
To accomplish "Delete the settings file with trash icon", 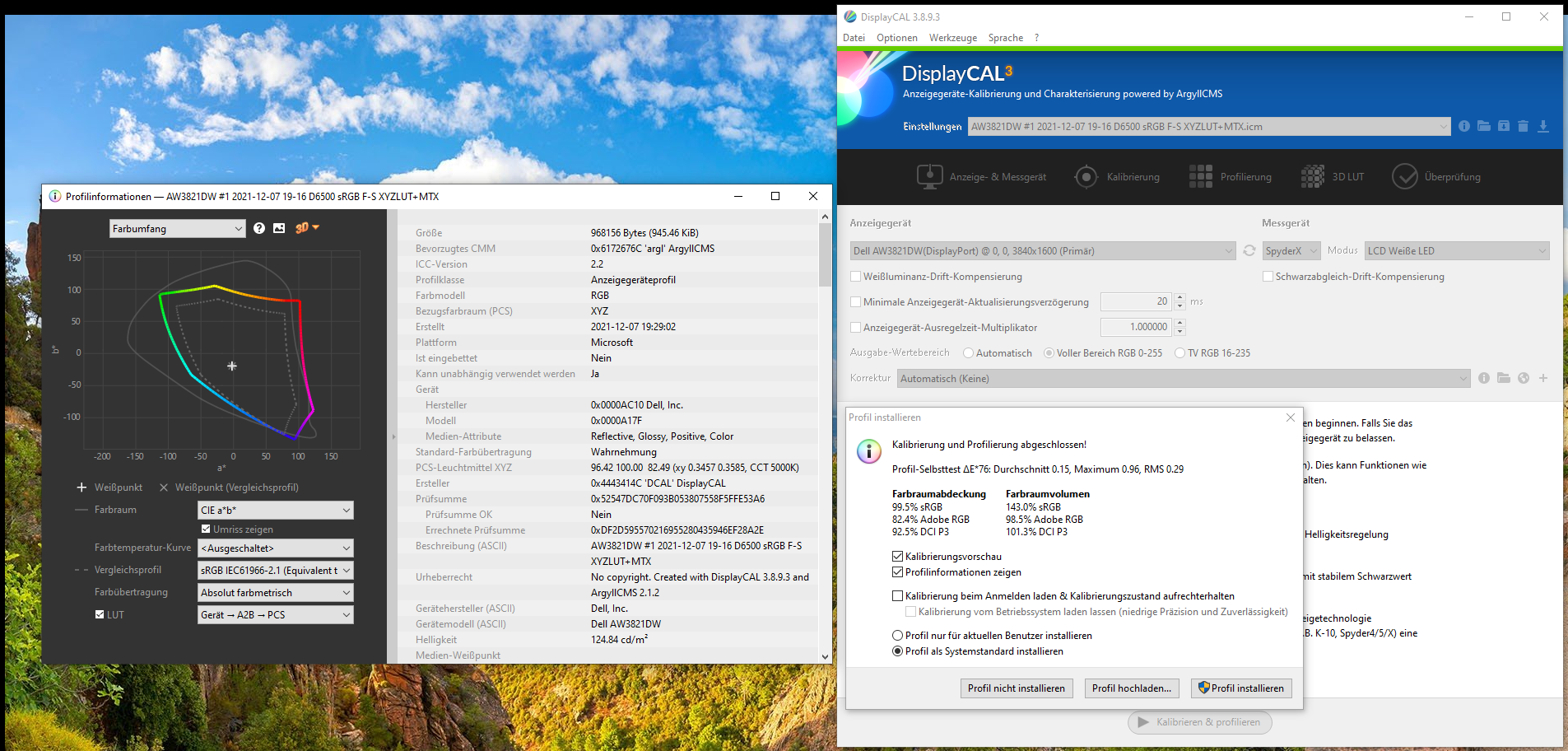I will tap(1523, 126).
